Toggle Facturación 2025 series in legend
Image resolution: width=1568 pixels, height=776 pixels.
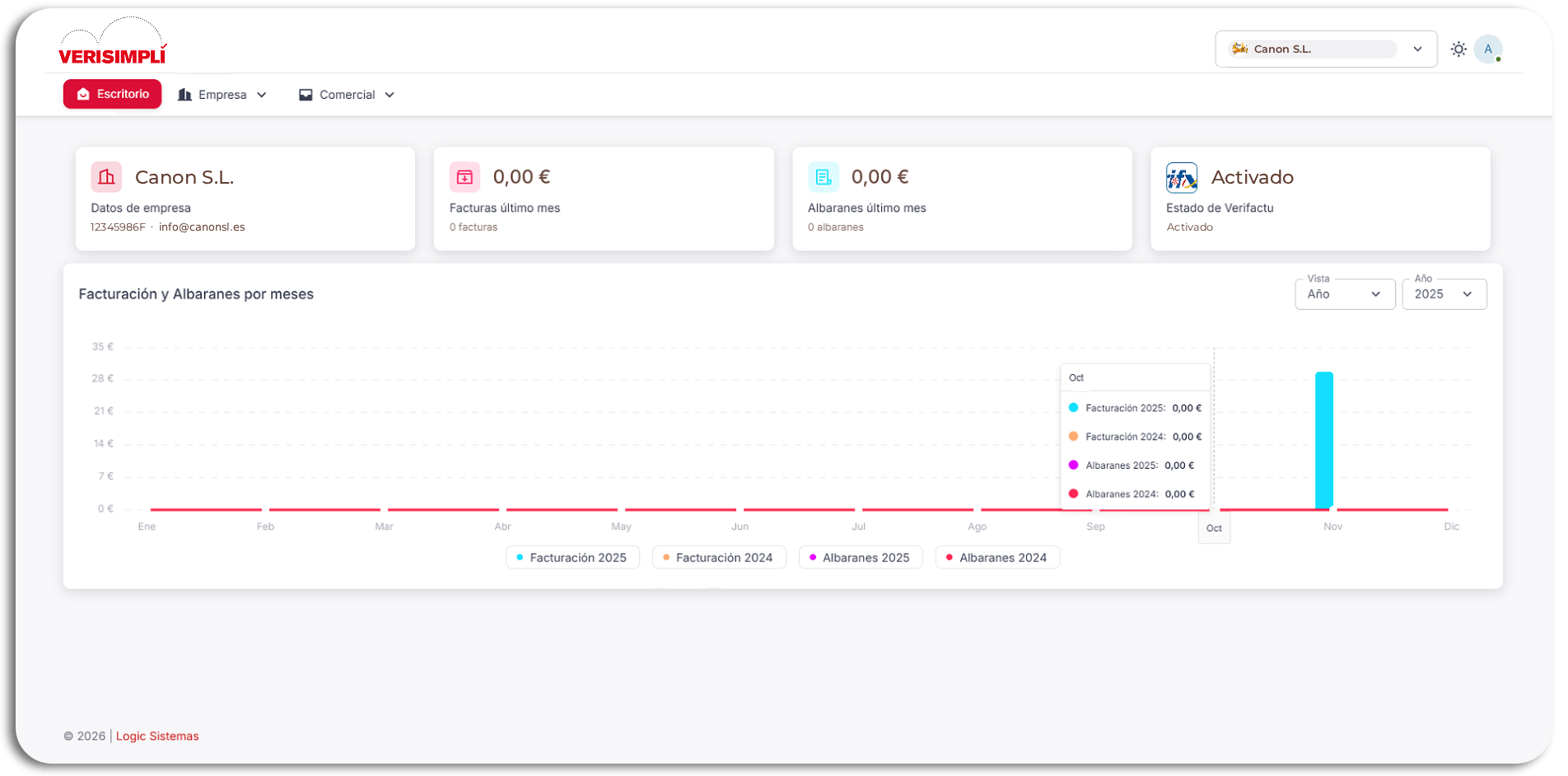click(x=572, y=558)
